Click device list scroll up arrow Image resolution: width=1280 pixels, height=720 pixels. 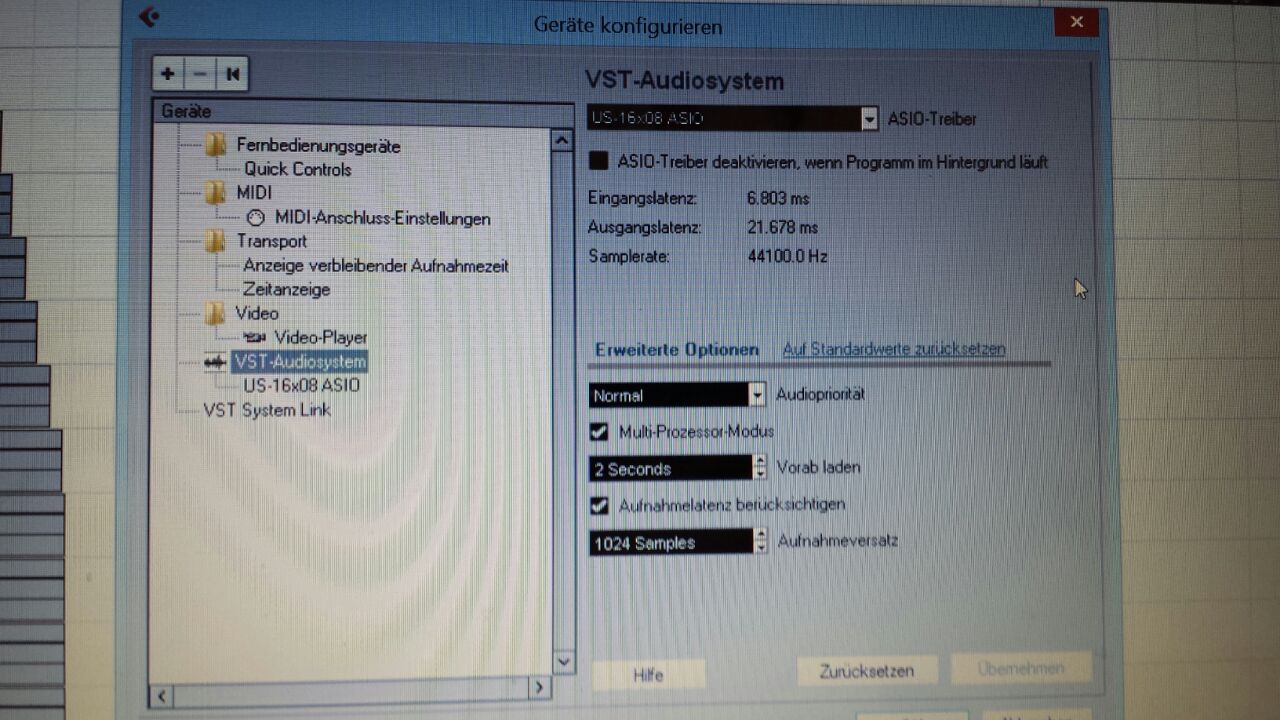(562, 141)
